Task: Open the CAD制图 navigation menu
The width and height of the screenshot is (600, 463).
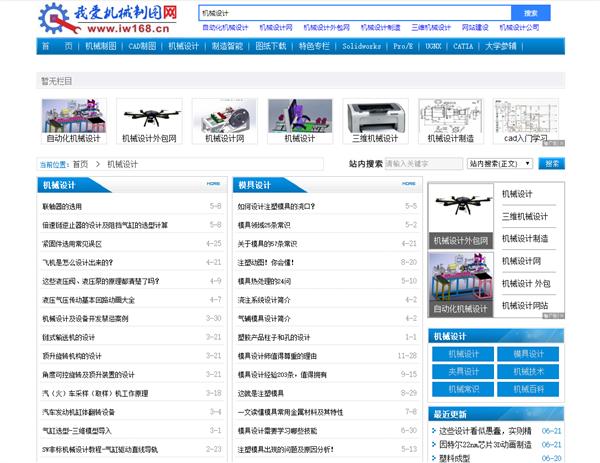Action: 142,46
